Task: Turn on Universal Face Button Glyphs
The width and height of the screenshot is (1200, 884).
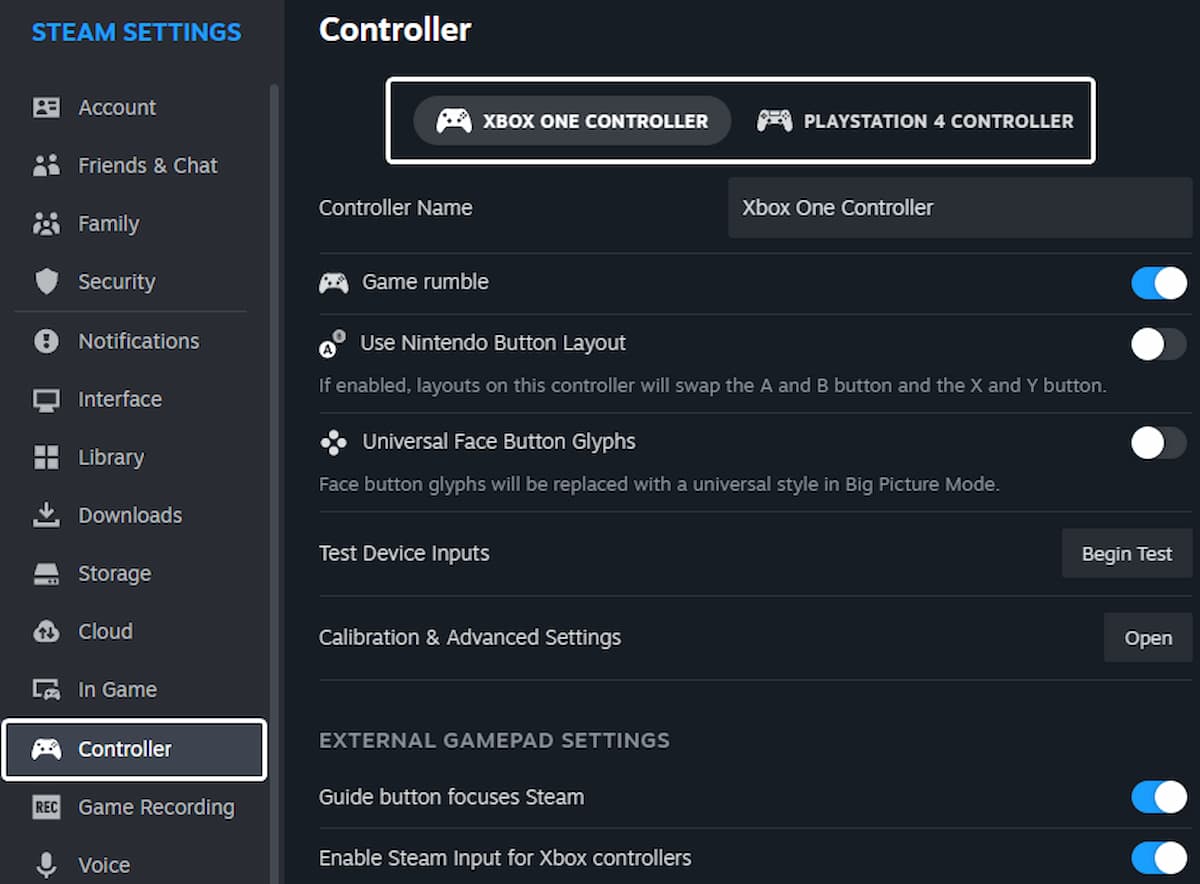Action: click(1158, 442)
